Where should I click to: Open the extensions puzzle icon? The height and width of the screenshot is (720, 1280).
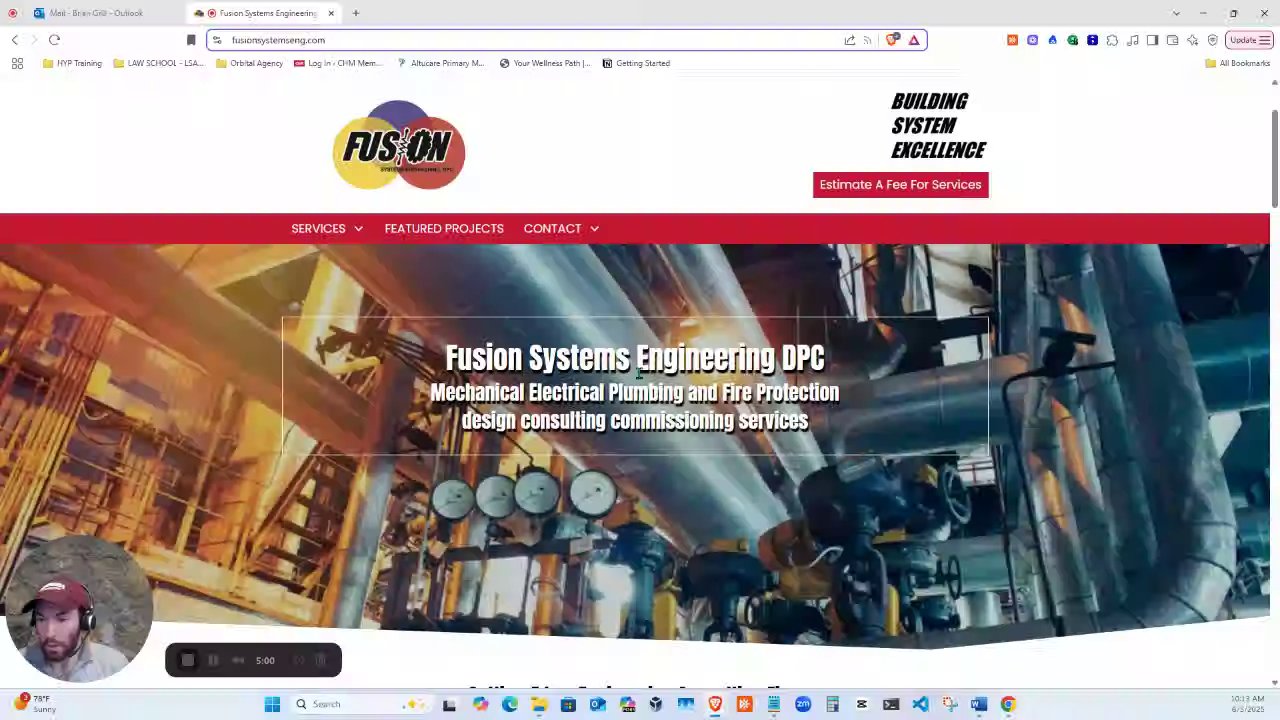click(1112, 40)
